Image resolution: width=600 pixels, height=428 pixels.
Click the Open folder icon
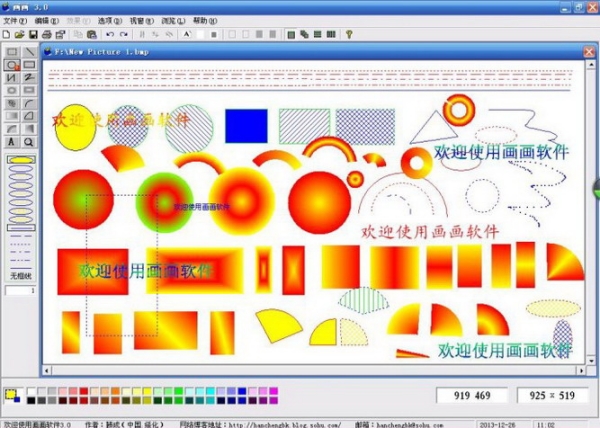(19, 34)
